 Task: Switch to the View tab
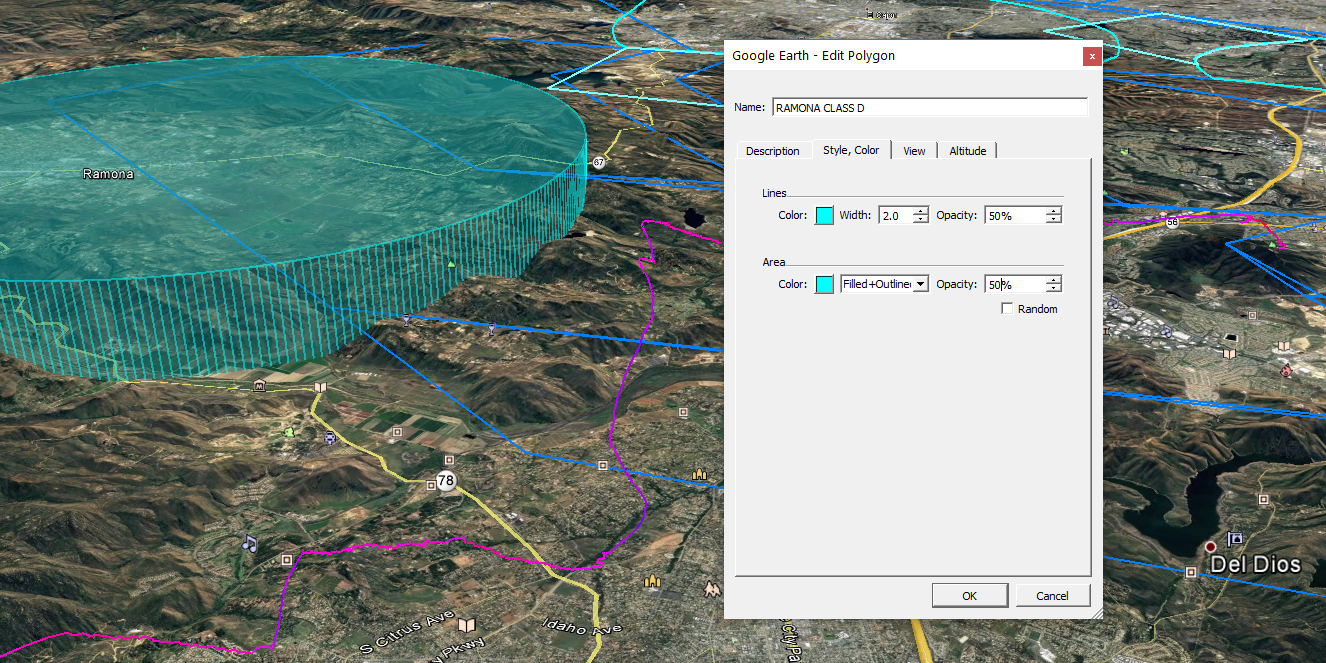[x=914, y=150]
